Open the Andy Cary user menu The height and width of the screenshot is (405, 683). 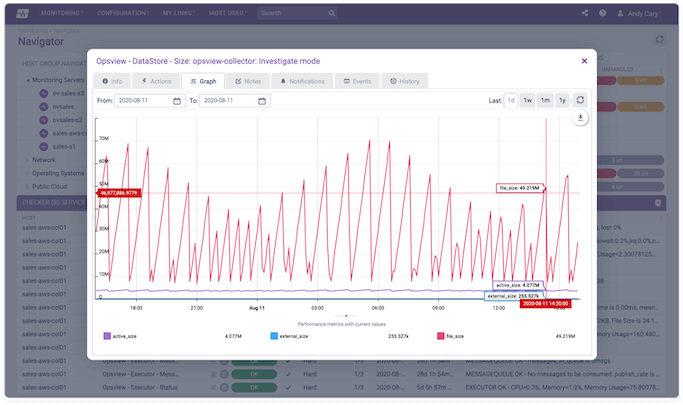click(x=645, y=14)
